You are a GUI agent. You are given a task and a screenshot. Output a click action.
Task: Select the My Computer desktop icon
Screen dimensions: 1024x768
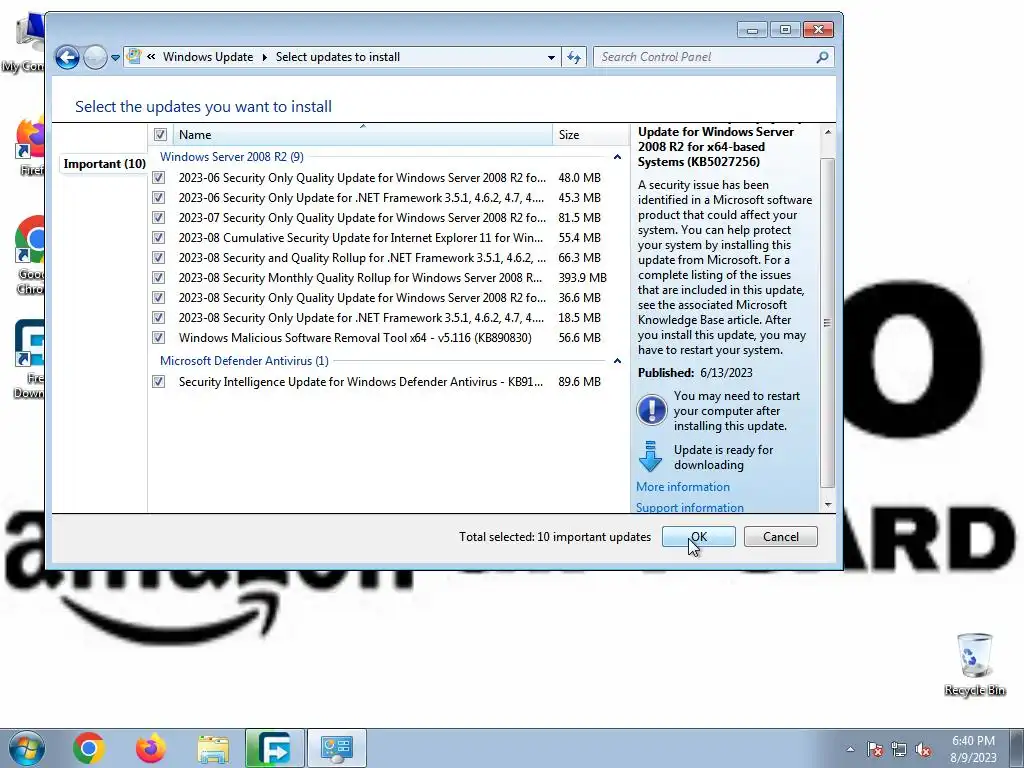click(25, 44)
